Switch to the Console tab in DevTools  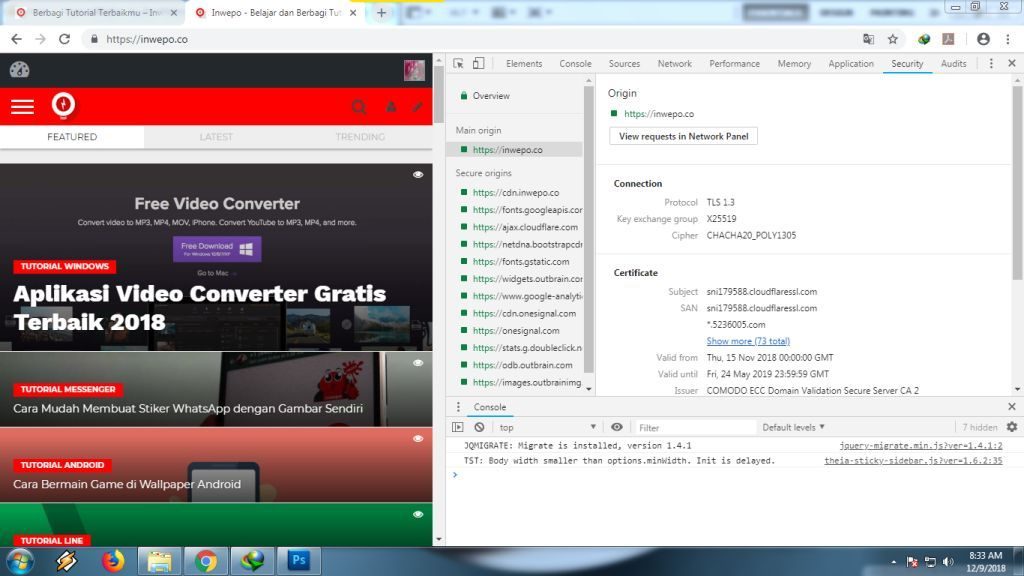575,63
